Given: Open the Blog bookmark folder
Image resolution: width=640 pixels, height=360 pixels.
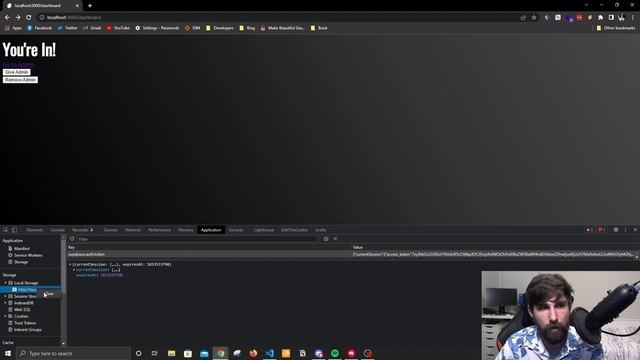Looking at the screenshot, I should click(247, 28).
